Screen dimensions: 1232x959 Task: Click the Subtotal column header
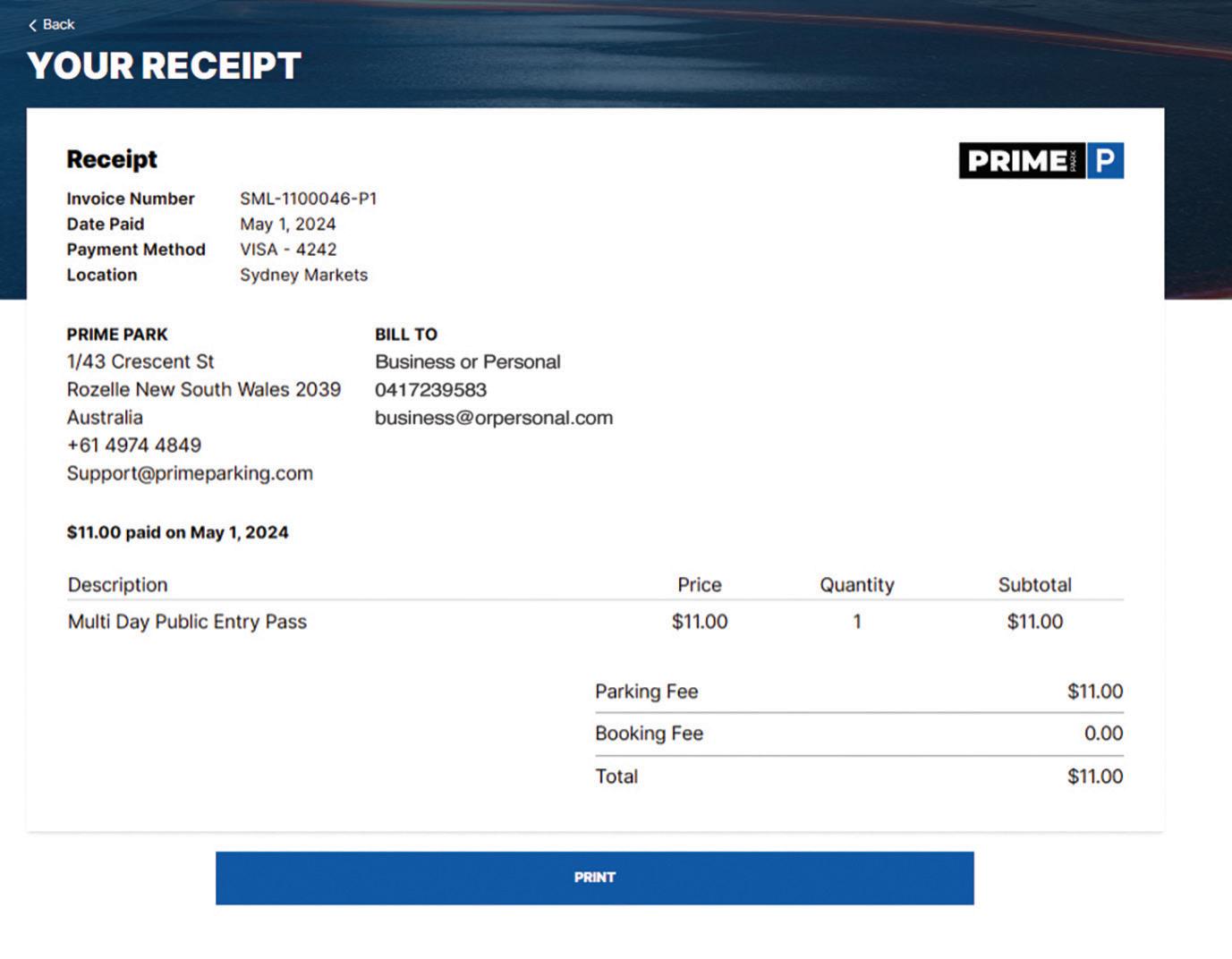pyautogui.click(x=1034, y=585)
